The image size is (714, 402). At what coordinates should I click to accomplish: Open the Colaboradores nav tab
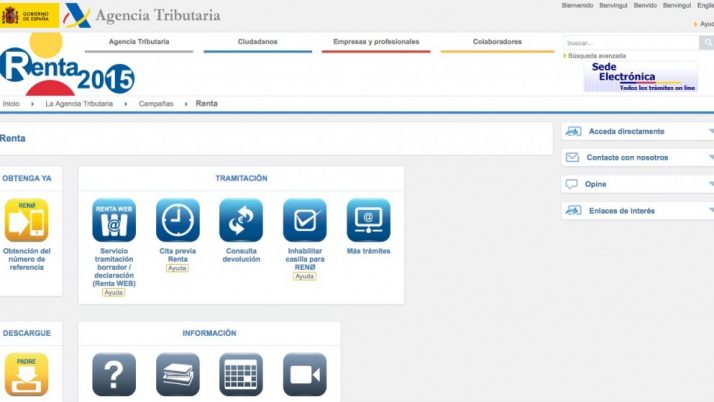click(497, 42)
